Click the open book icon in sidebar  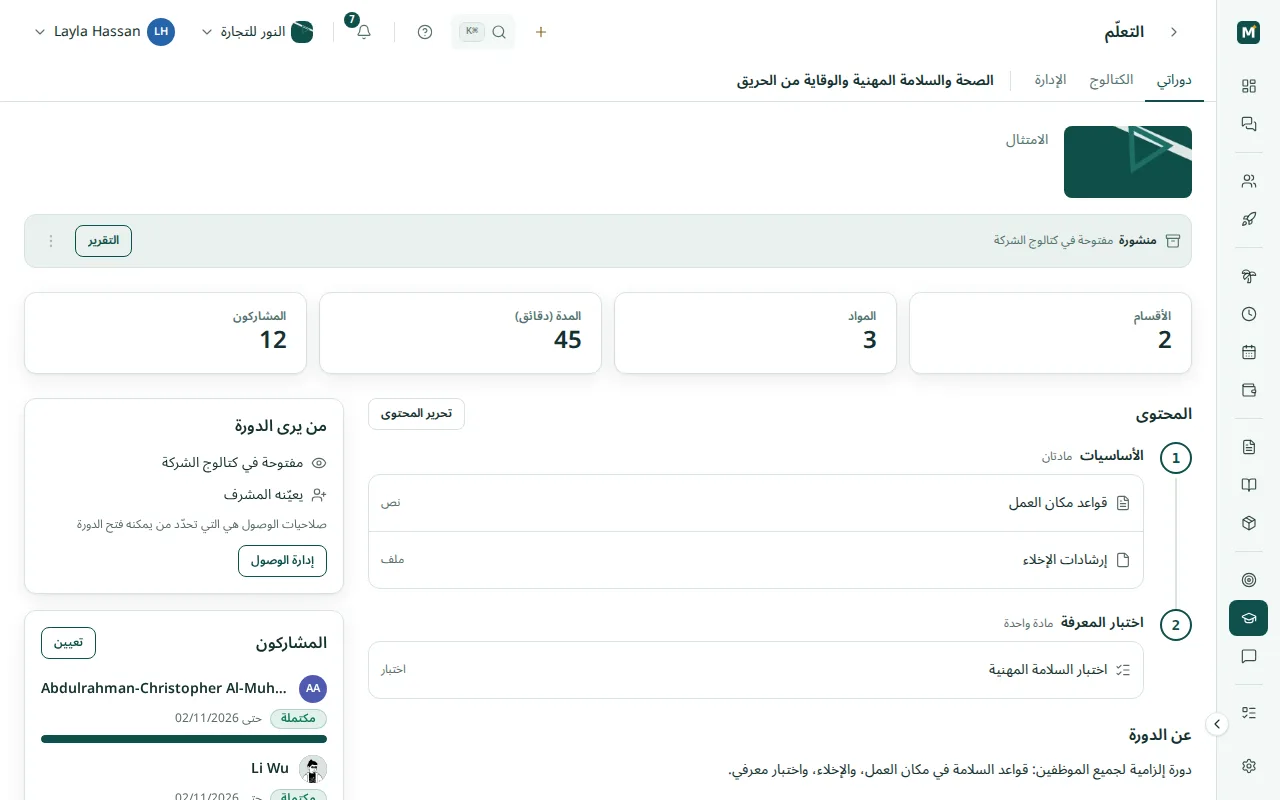pyautogui.click(x=1248, y=485)
